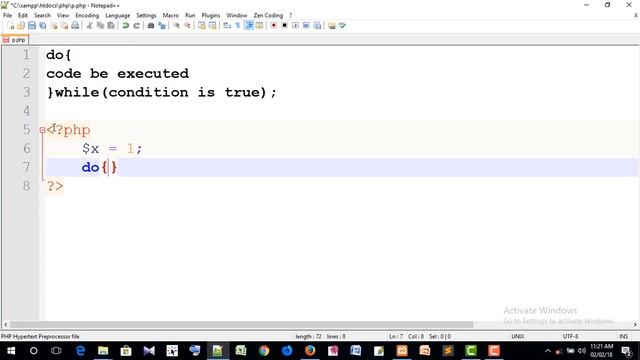Image resolution: width=640 pixels, height=360 pixels.
Task: Open the Settings menu
Action: 146,16
